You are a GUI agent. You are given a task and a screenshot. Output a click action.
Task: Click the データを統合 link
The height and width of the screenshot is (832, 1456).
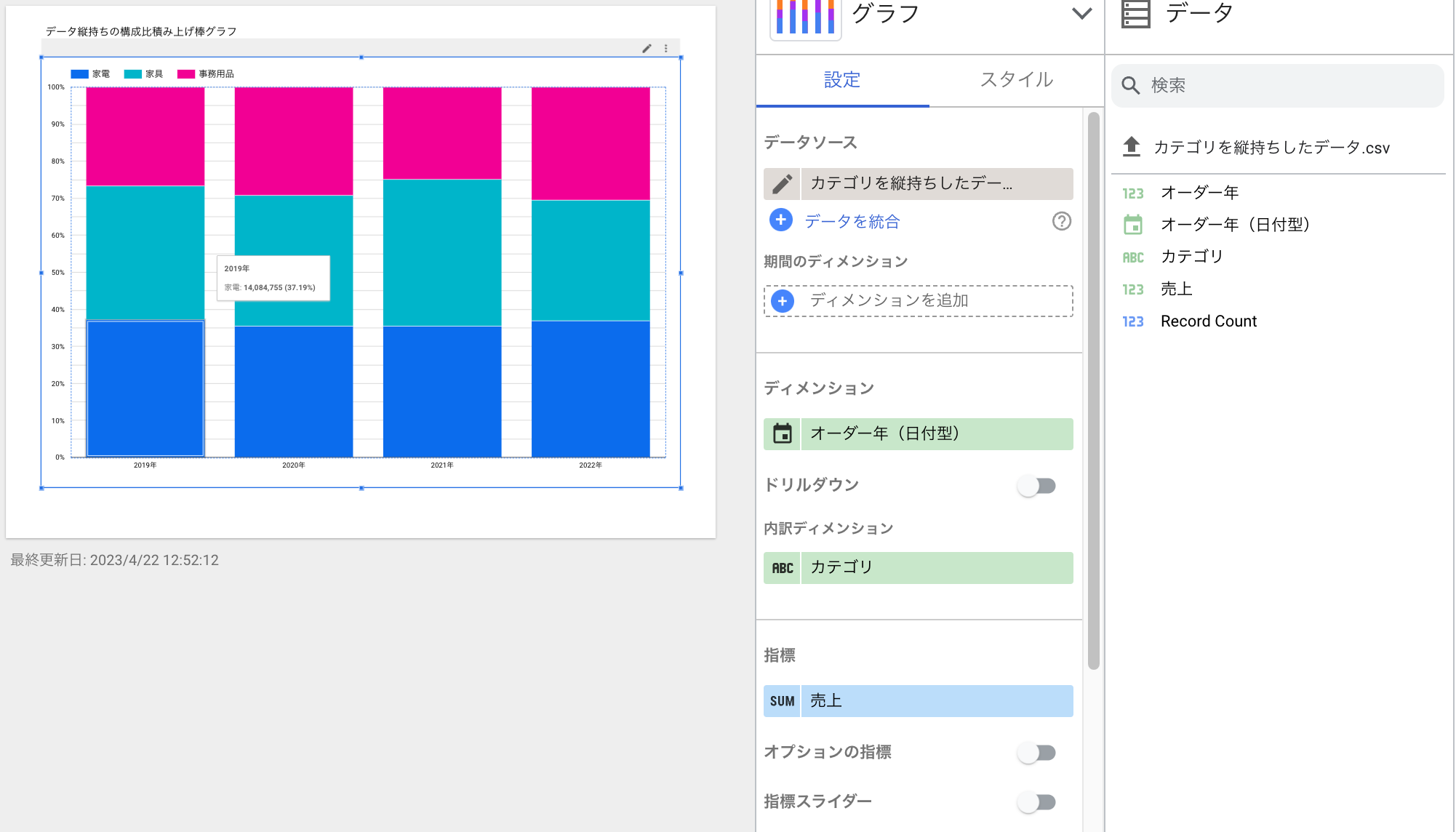[x=852, y=222]
